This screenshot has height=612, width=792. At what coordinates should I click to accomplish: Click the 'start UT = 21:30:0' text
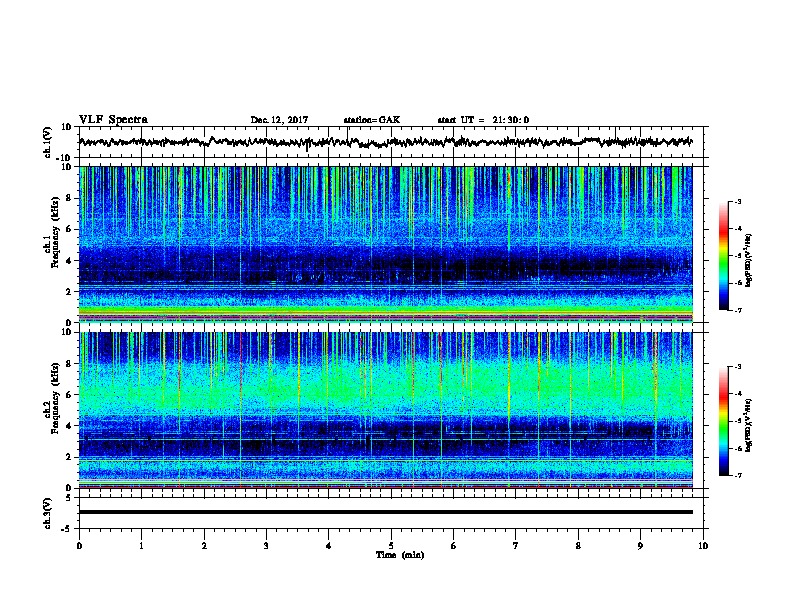(483, 120)
